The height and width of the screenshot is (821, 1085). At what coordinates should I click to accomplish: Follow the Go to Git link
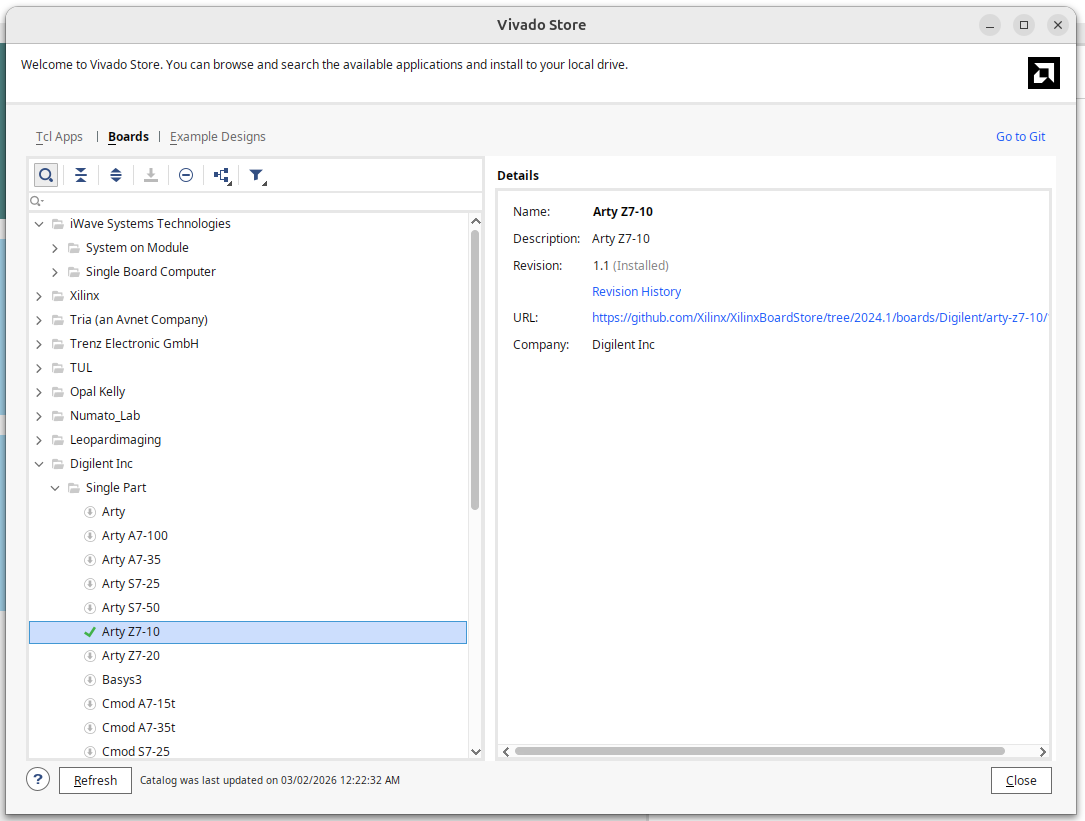click(x=1020, y=137)
